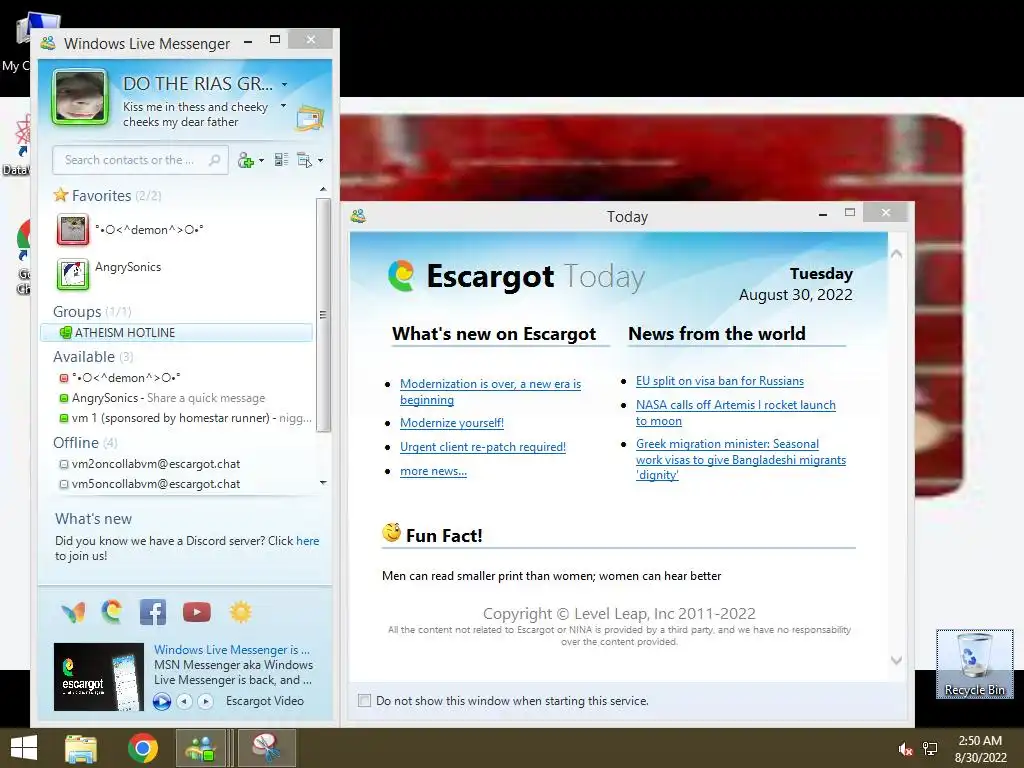Open the Escargot icon in the bottom bar
Screen dimensions: 1024x768
pyautogui.click(x=112, y=612)
